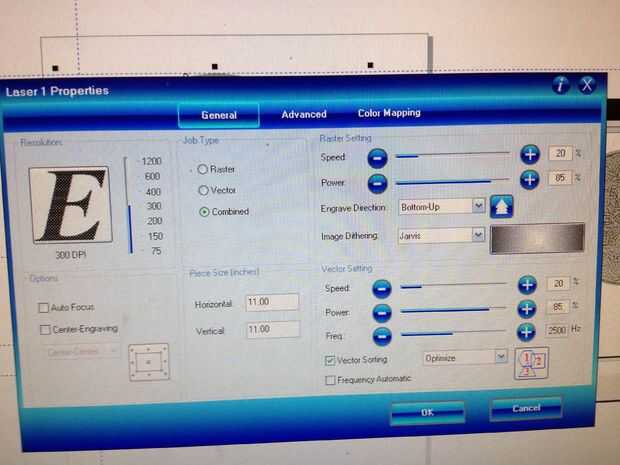
Task: Select the 600 resolution label
Action: point(153,176)
